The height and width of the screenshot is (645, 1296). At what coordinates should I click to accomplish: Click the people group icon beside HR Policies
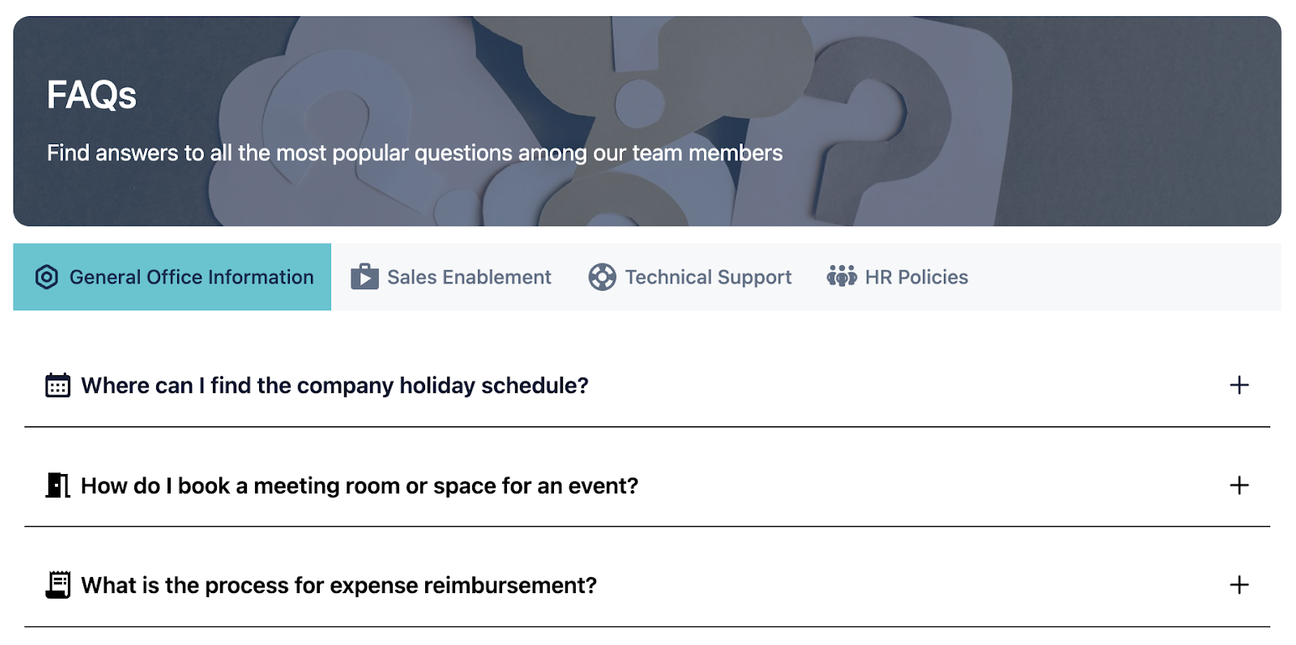coord(841,277)
